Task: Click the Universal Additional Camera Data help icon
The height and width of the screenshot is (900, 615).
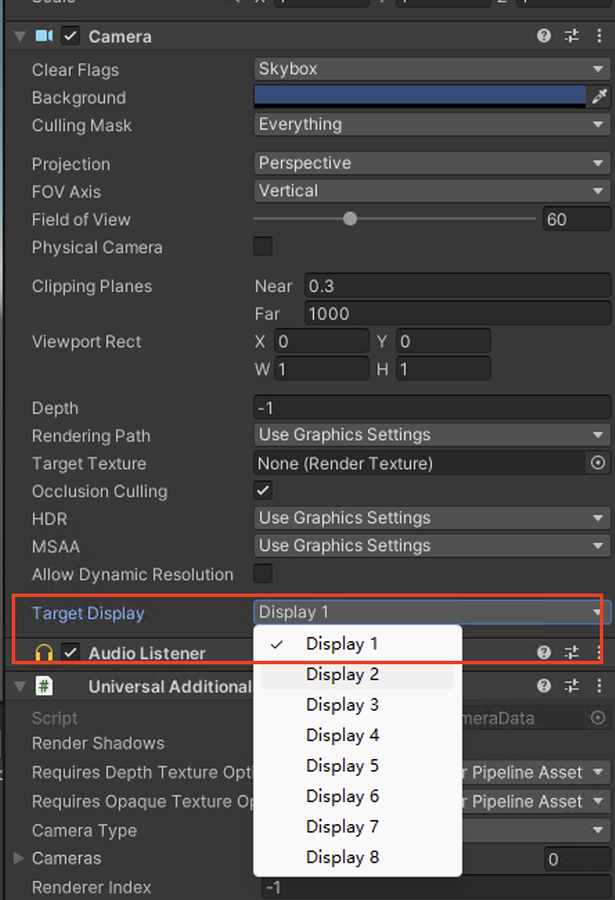Action: 544,686
